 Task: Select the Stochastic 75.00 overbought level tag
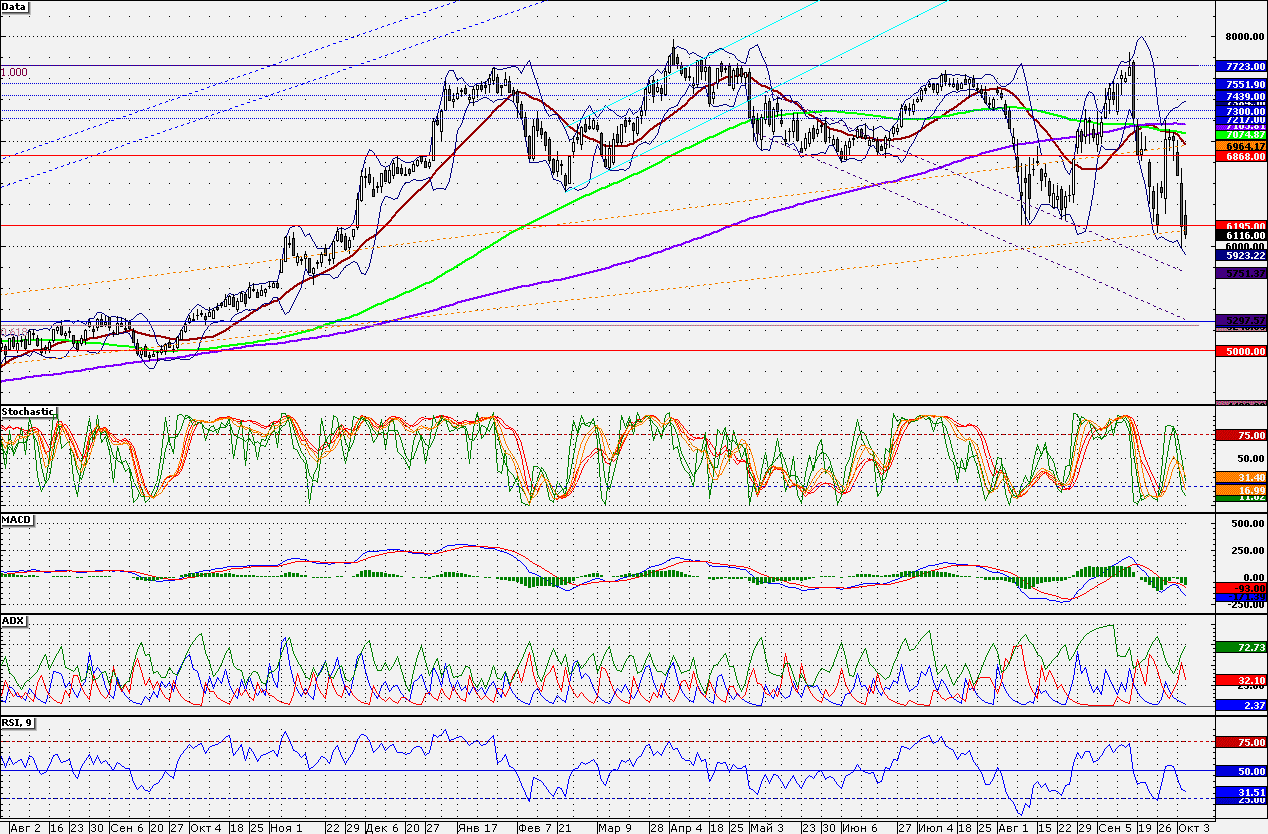[x=1240, y=436]
